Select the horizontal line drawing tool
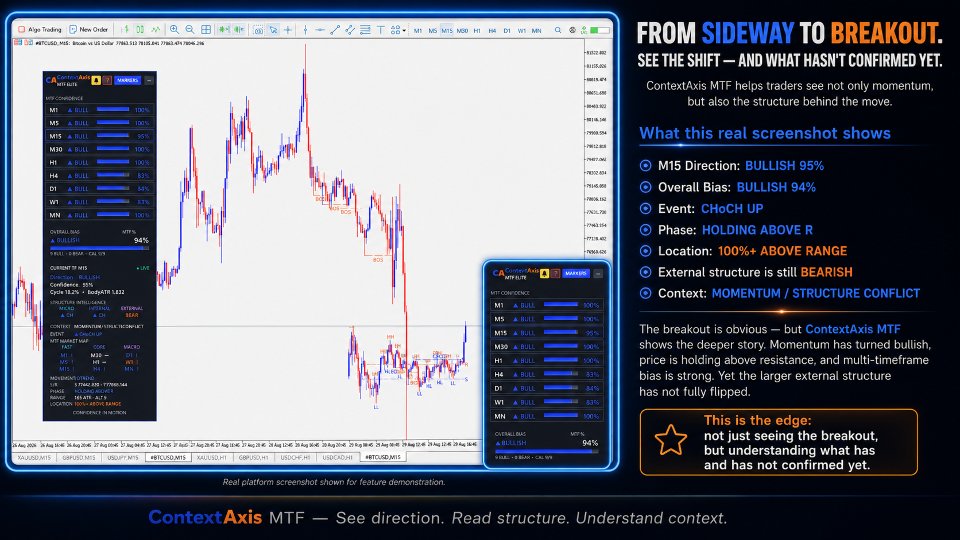Screen dimensions: 960x540 (x=320, y=29)
